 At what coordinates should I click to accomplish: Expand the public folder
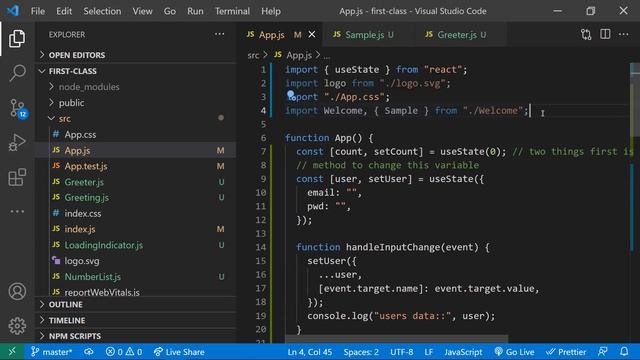pos(137,102)
